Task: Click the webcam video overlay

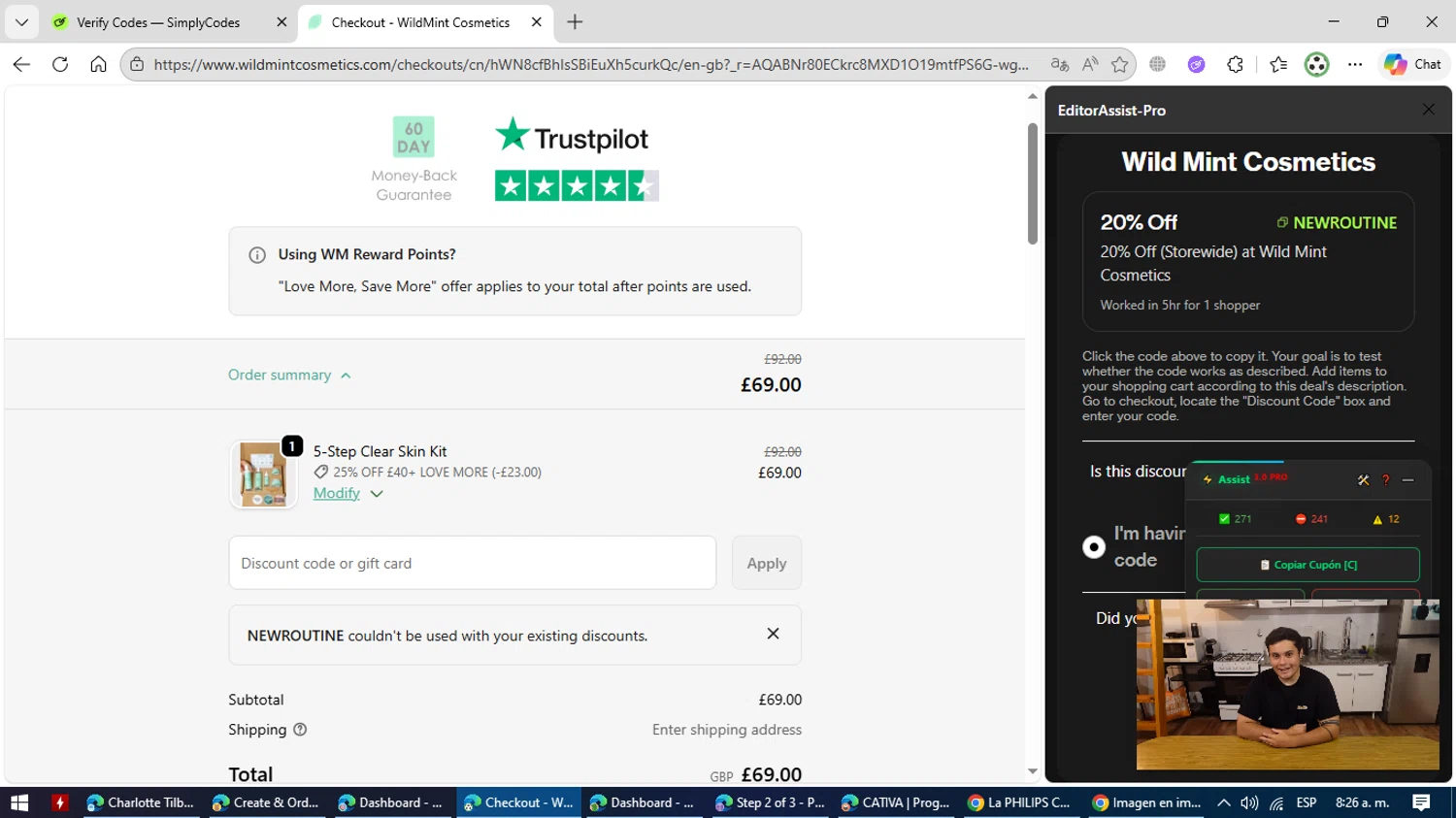Action: point(1287,684)
